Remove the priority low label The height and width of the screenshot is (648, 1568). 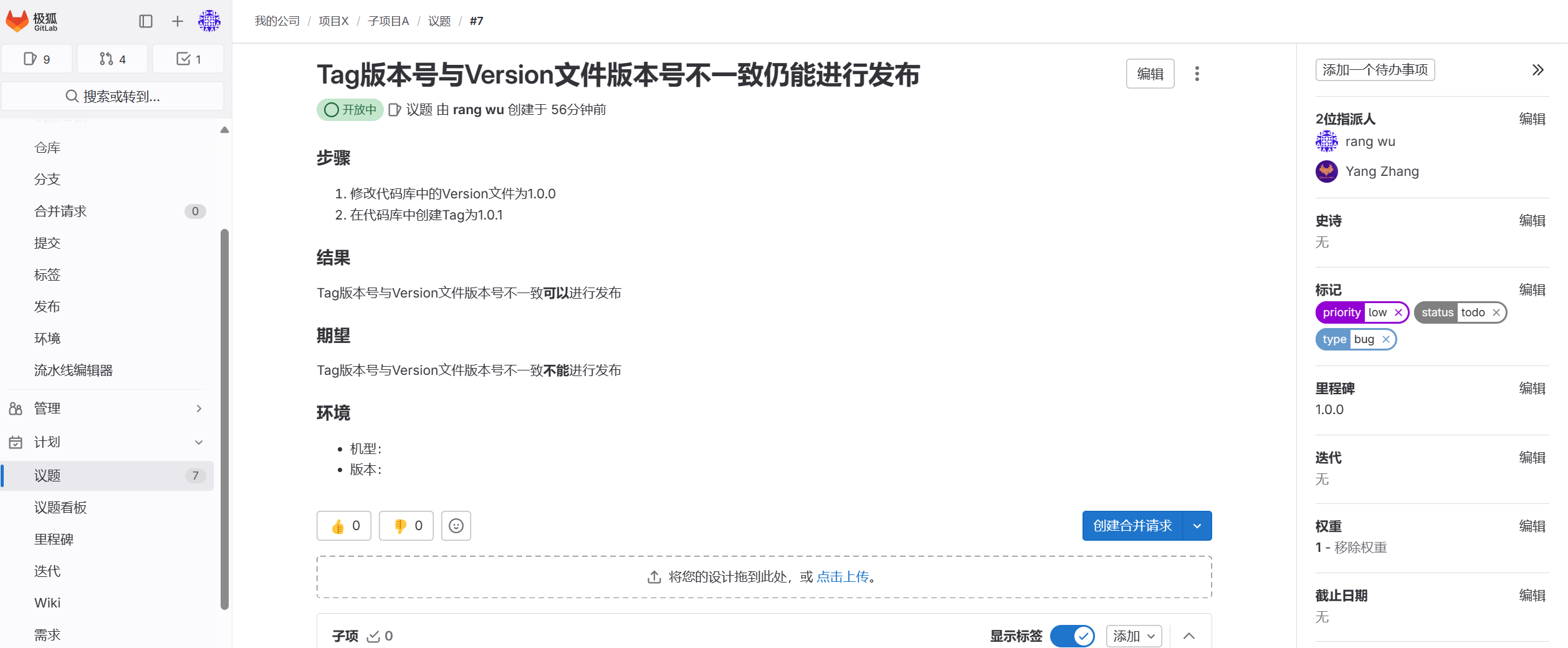point(1398,312)
